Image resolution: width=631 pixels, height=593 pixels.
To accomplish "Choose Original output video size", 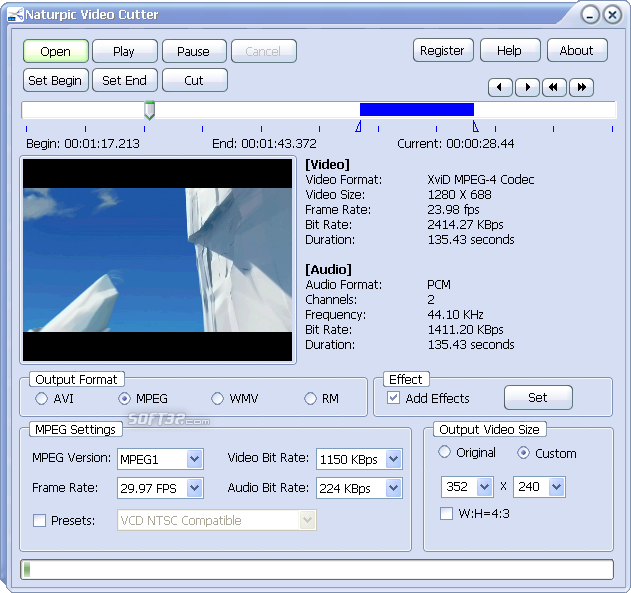I will [444, 452].
